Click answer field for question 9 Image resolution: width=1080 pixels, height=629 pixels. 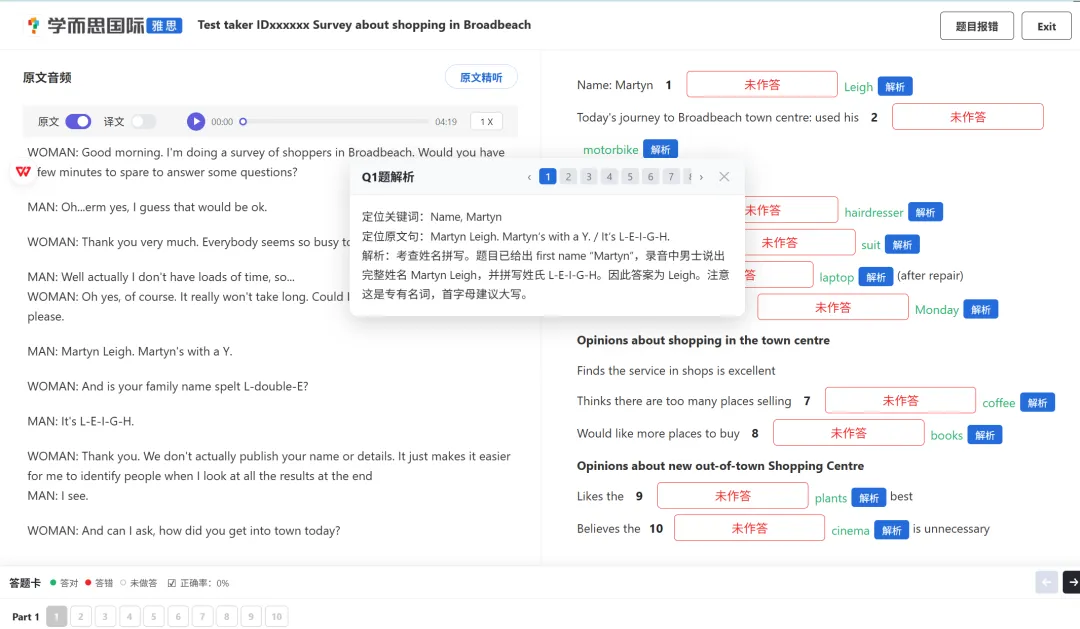[x=732, y=496]
